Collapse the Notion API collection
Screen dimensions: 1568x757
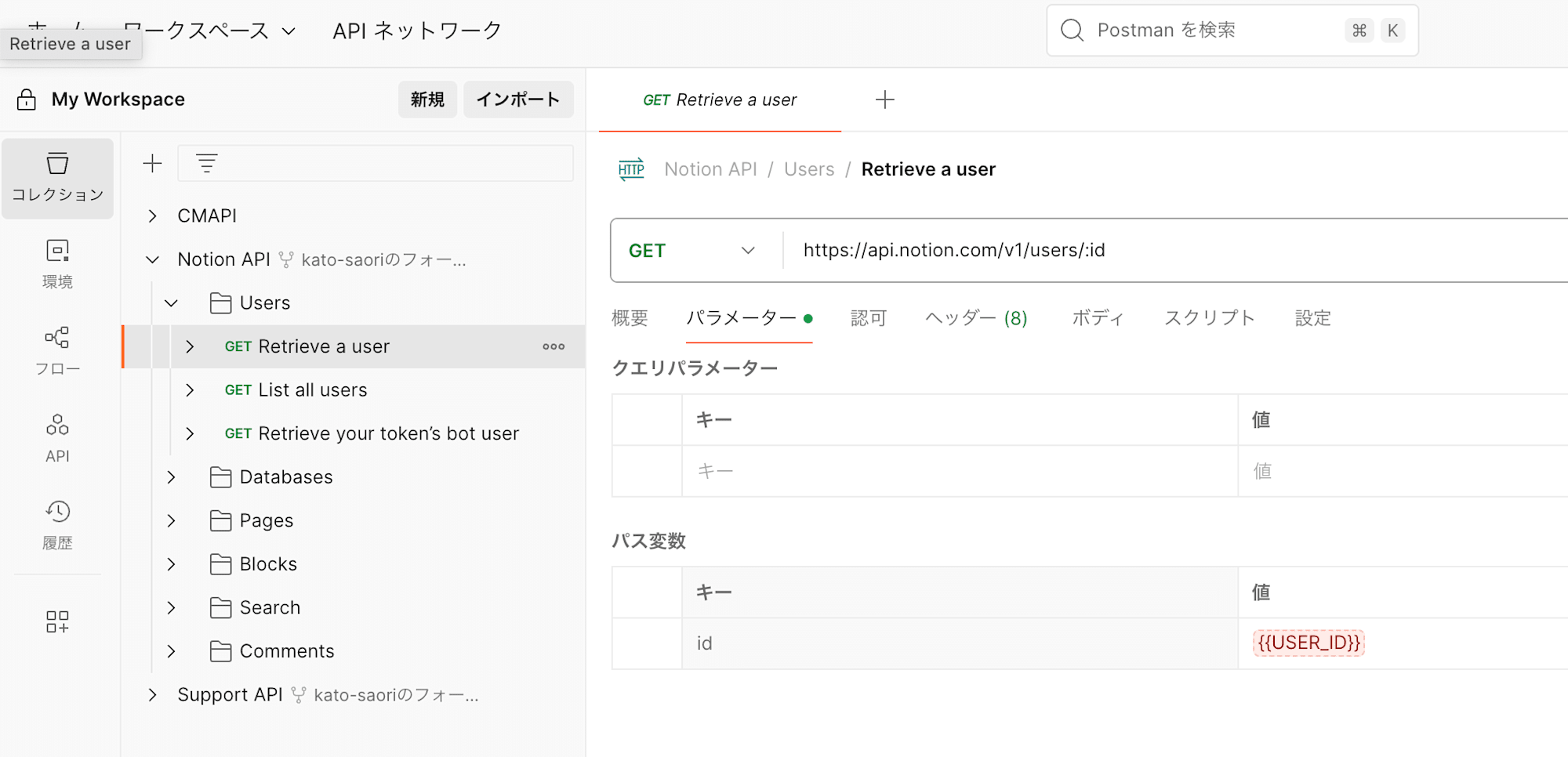(153, 259)
